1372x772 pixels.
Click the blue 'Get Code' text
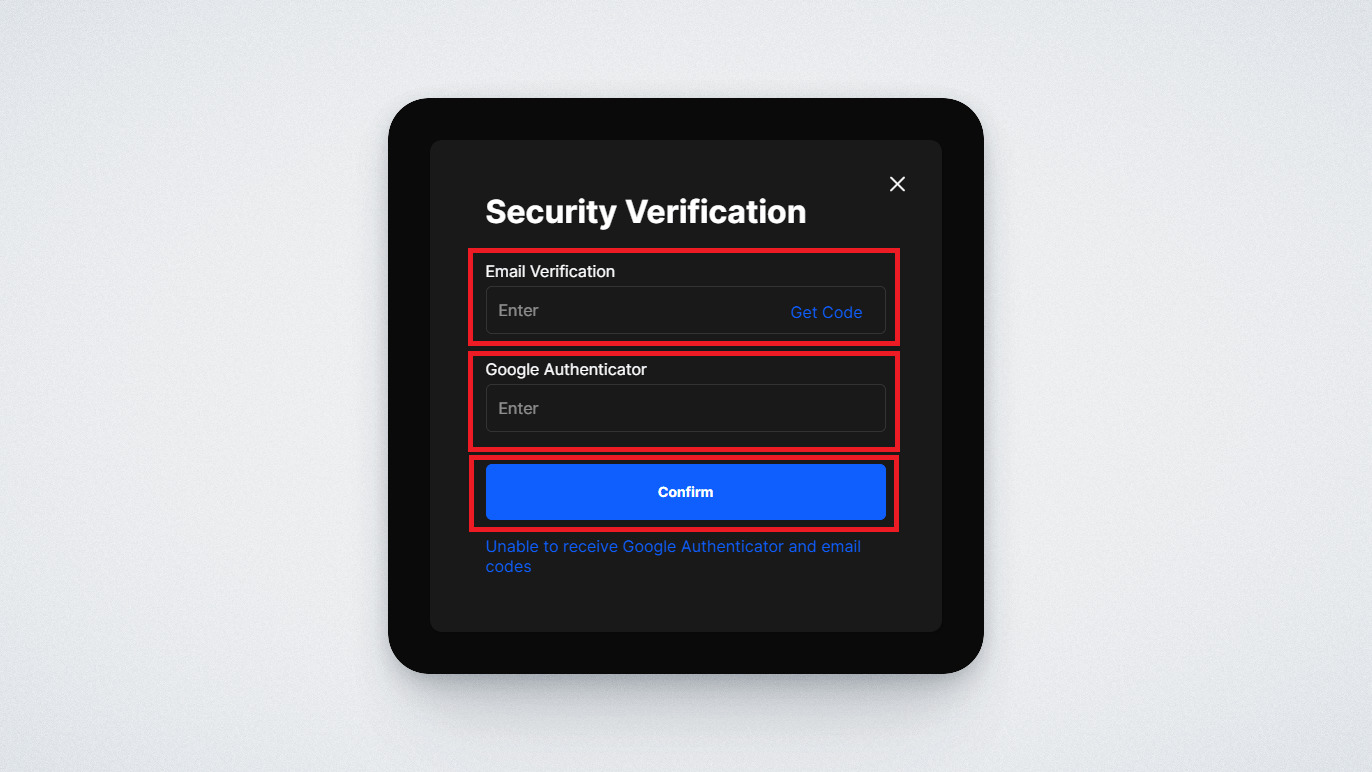click(x=826, y=312)
